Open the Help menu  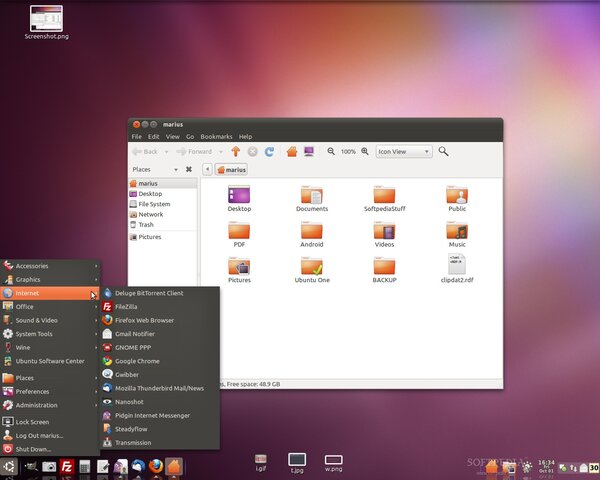[x=245, y=137]
